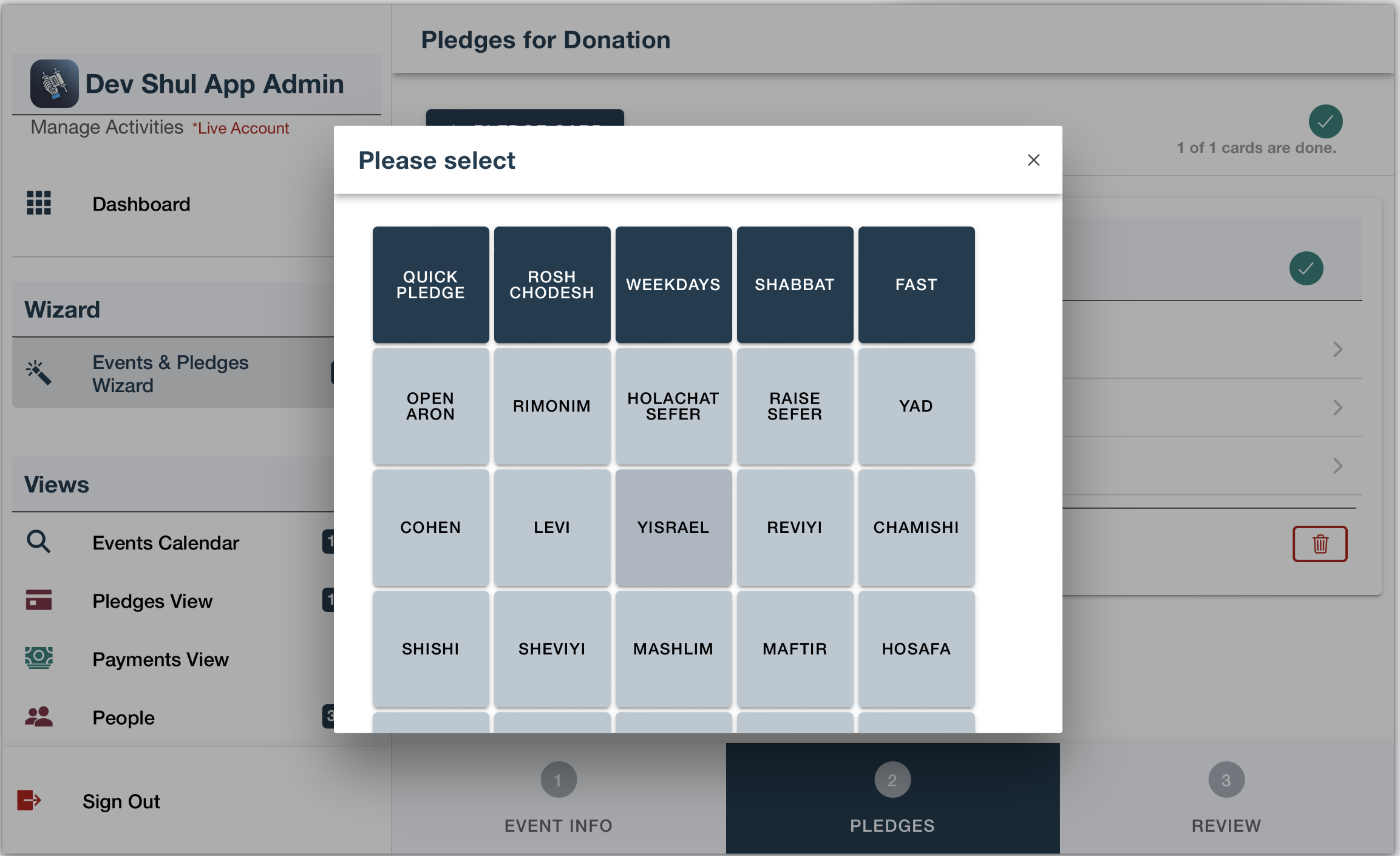Viewport: 1400px width, 856px height.
Task: Click the red trash delete button
Action: click(1320, 544)
